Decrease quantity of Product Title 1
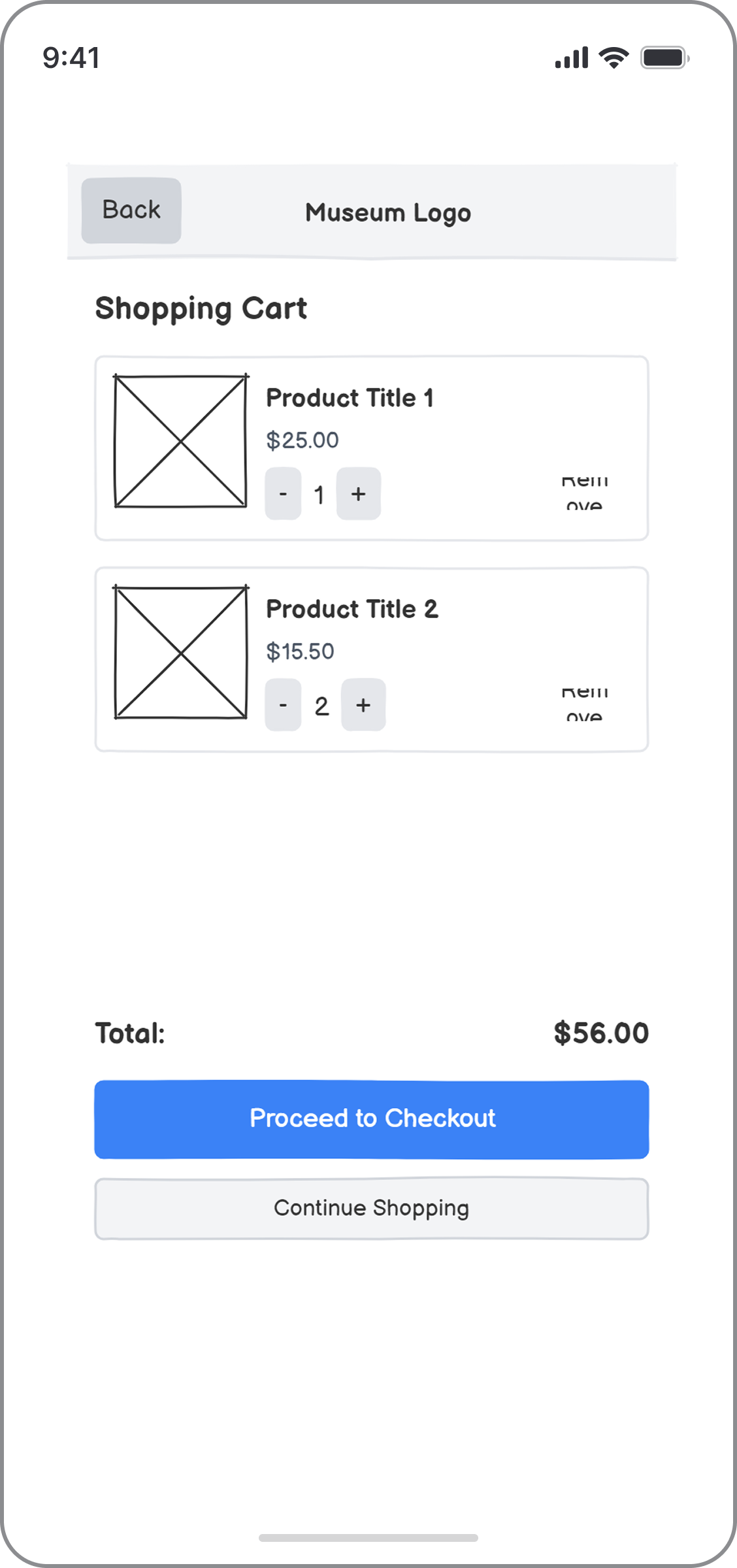This screenshot has height=1568, width=737. coord(283,494)
